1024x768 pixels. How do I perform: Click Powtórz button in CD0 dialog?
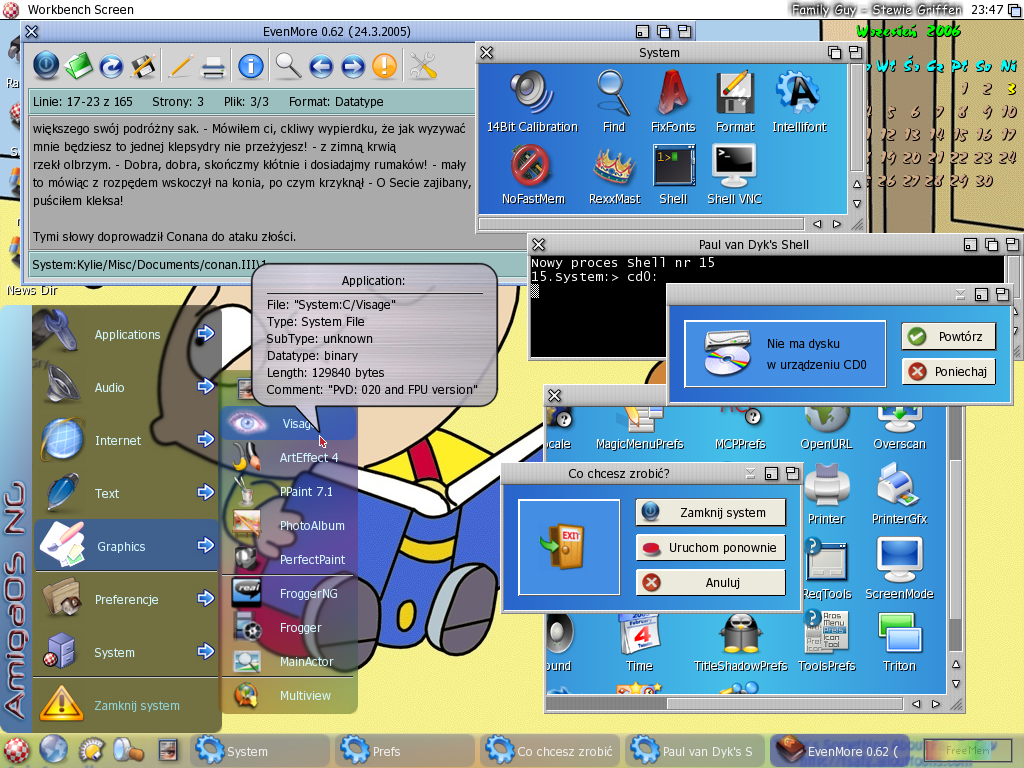[x=949, y=336]
